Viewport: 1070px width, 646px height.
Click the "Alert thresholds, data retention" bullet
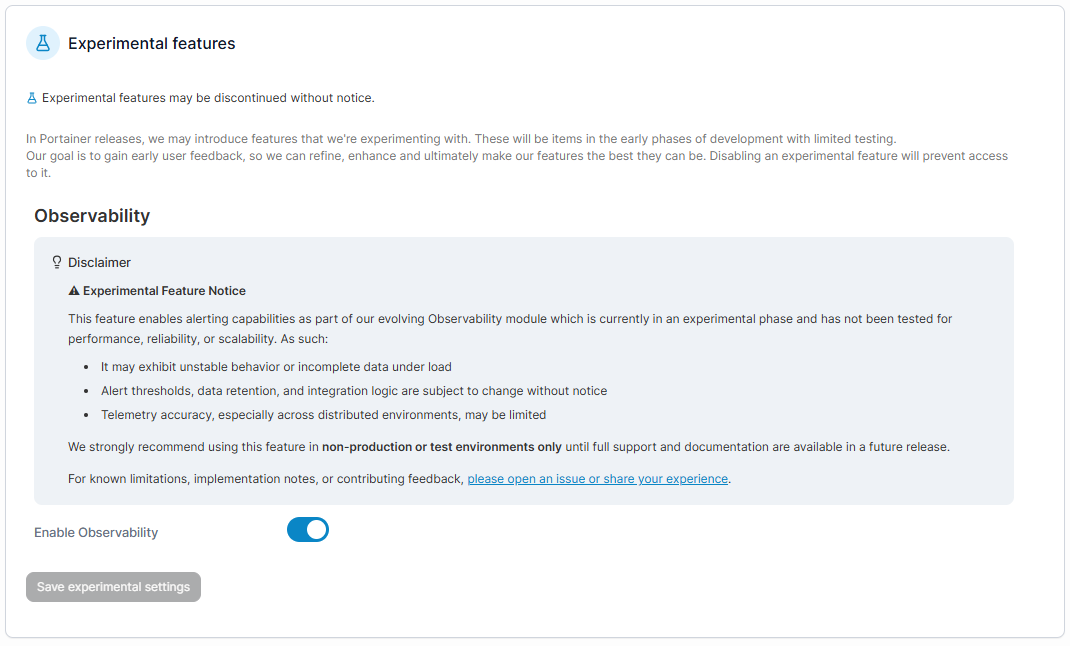pos(354,391)
